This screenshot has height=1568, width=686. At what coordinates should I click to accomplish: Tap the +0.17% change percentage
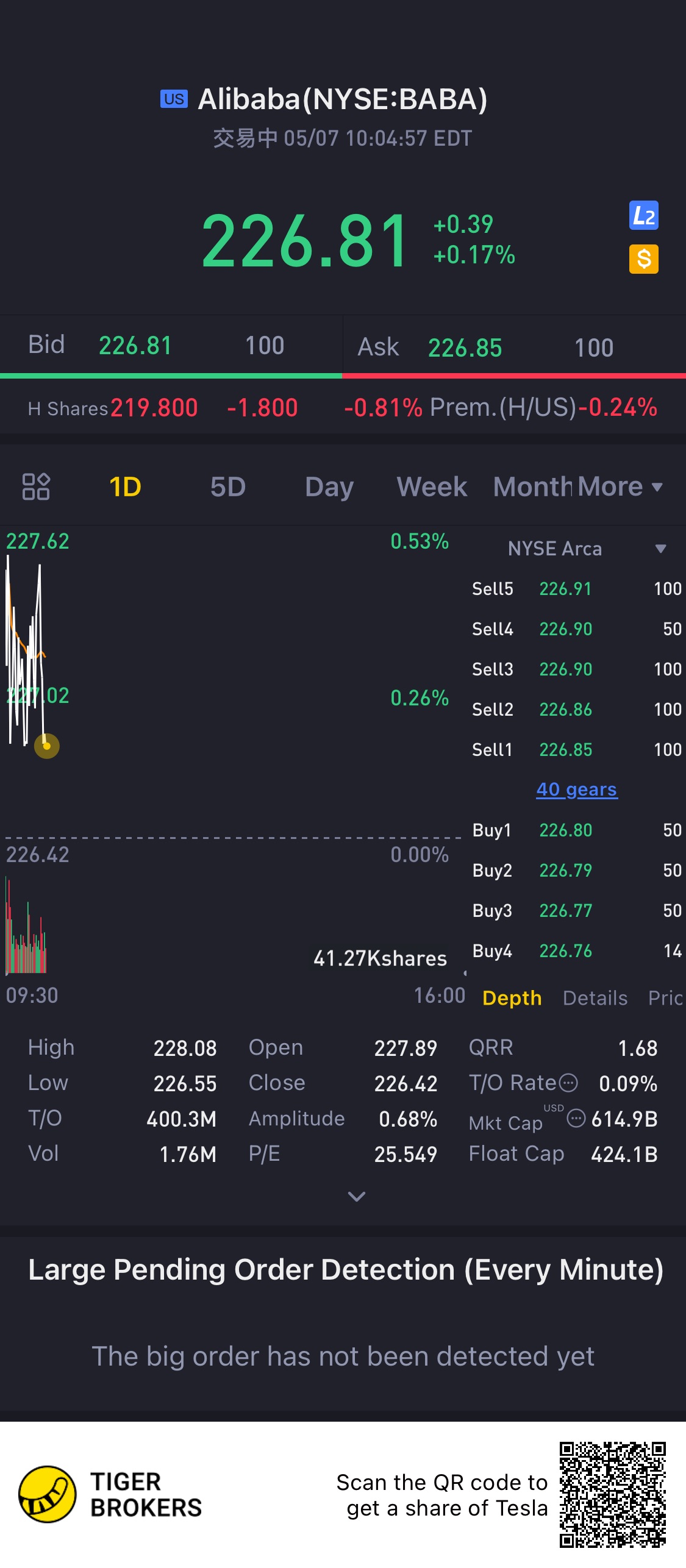(474, 255)
